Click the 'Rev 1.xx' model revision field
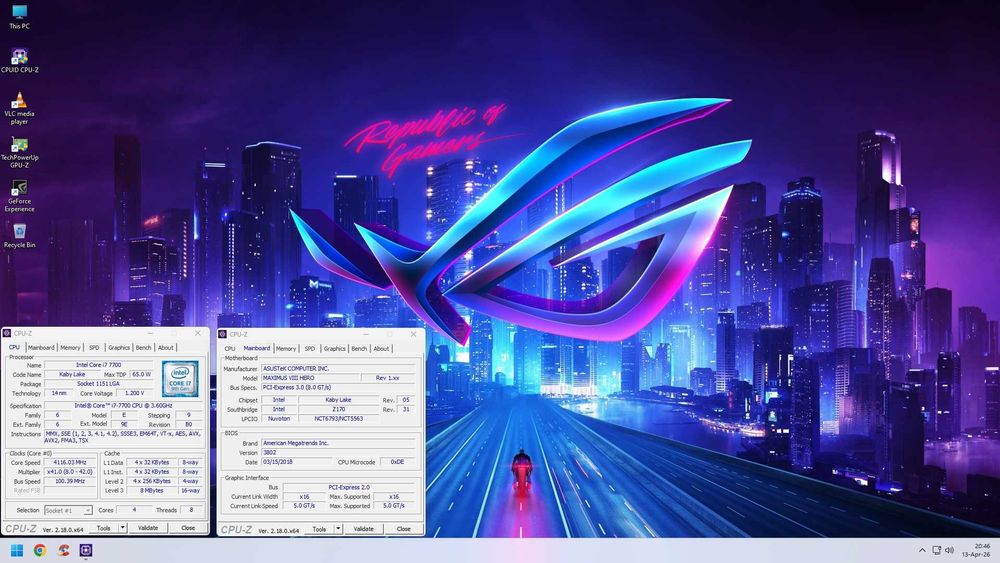Viewport: 1000px width, 563px height. [x=388, y=378]
